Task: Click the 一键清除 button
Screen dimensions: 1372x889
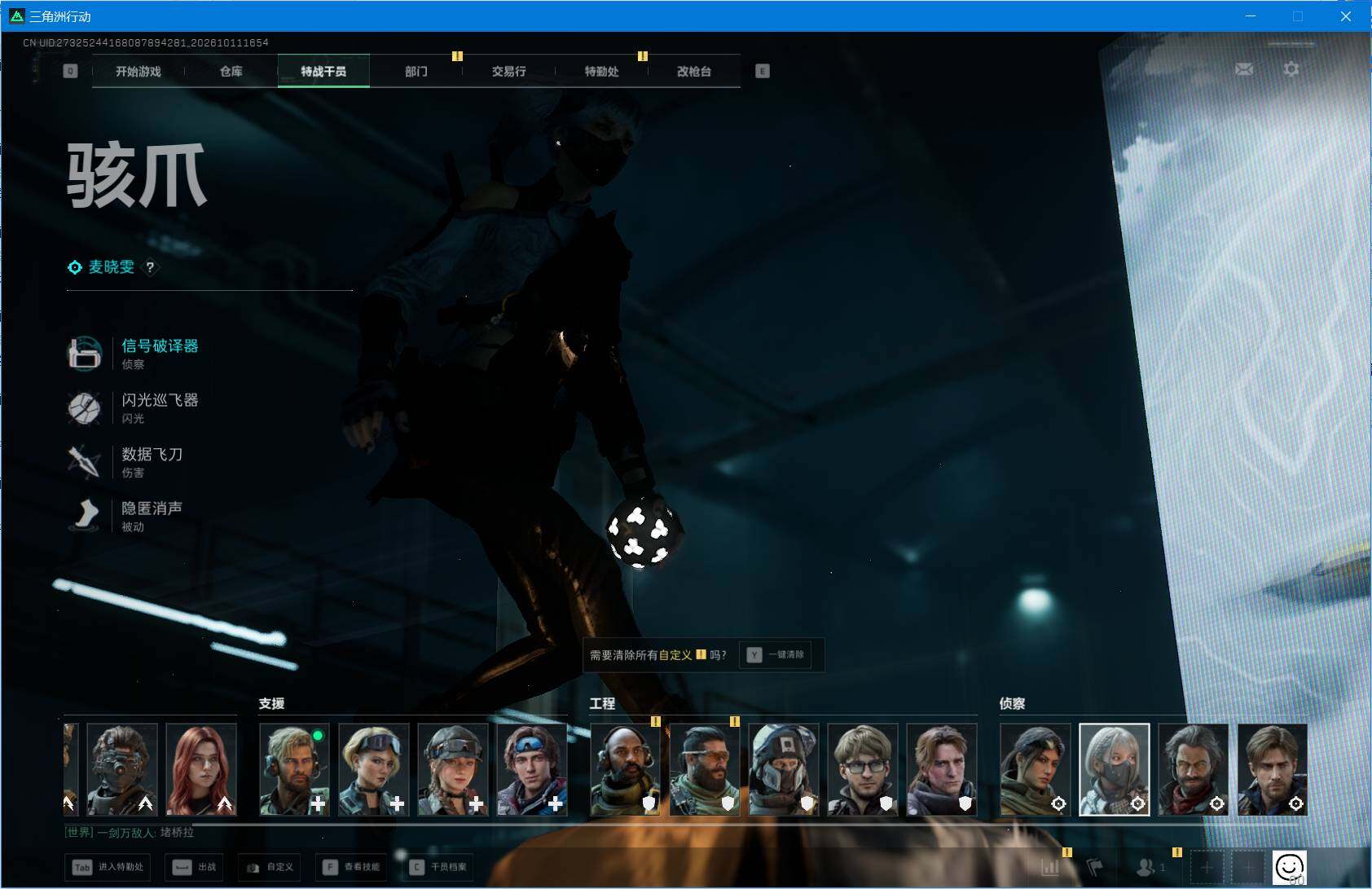Action: coord(776,654)
